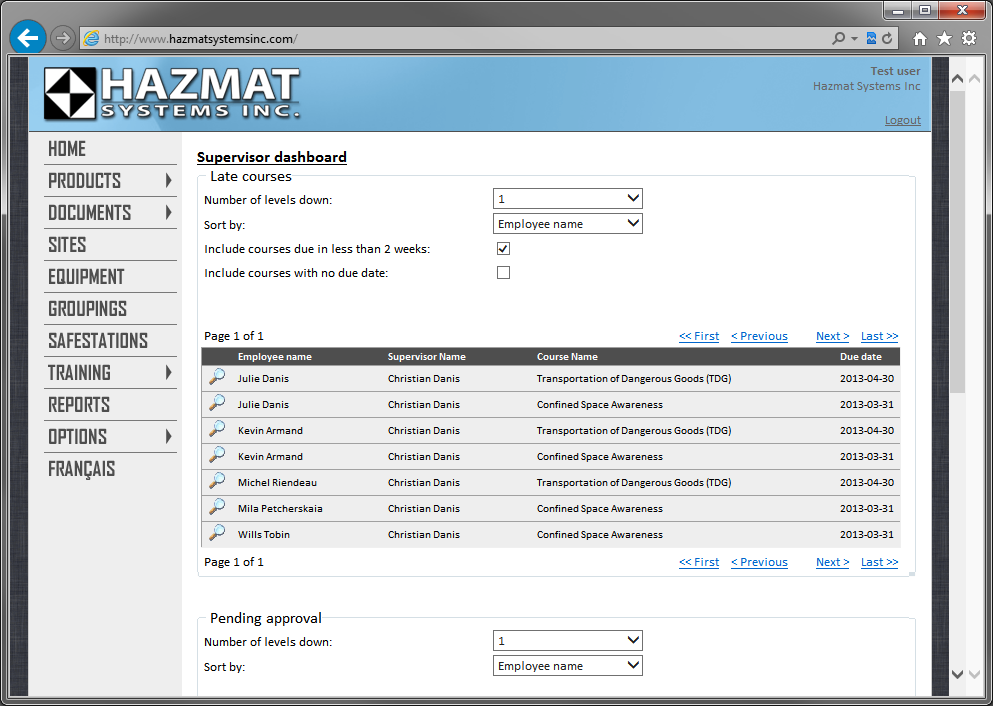Expand the PRODUCTS sidebar menu
Image resolution: width=993 pixels, height=706 pixels.
click(x=110, y=181)
